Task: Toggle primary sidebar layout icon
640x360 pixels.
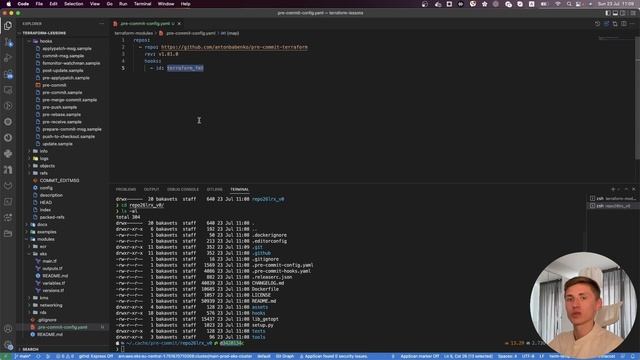Action: [x=608, y=13]
